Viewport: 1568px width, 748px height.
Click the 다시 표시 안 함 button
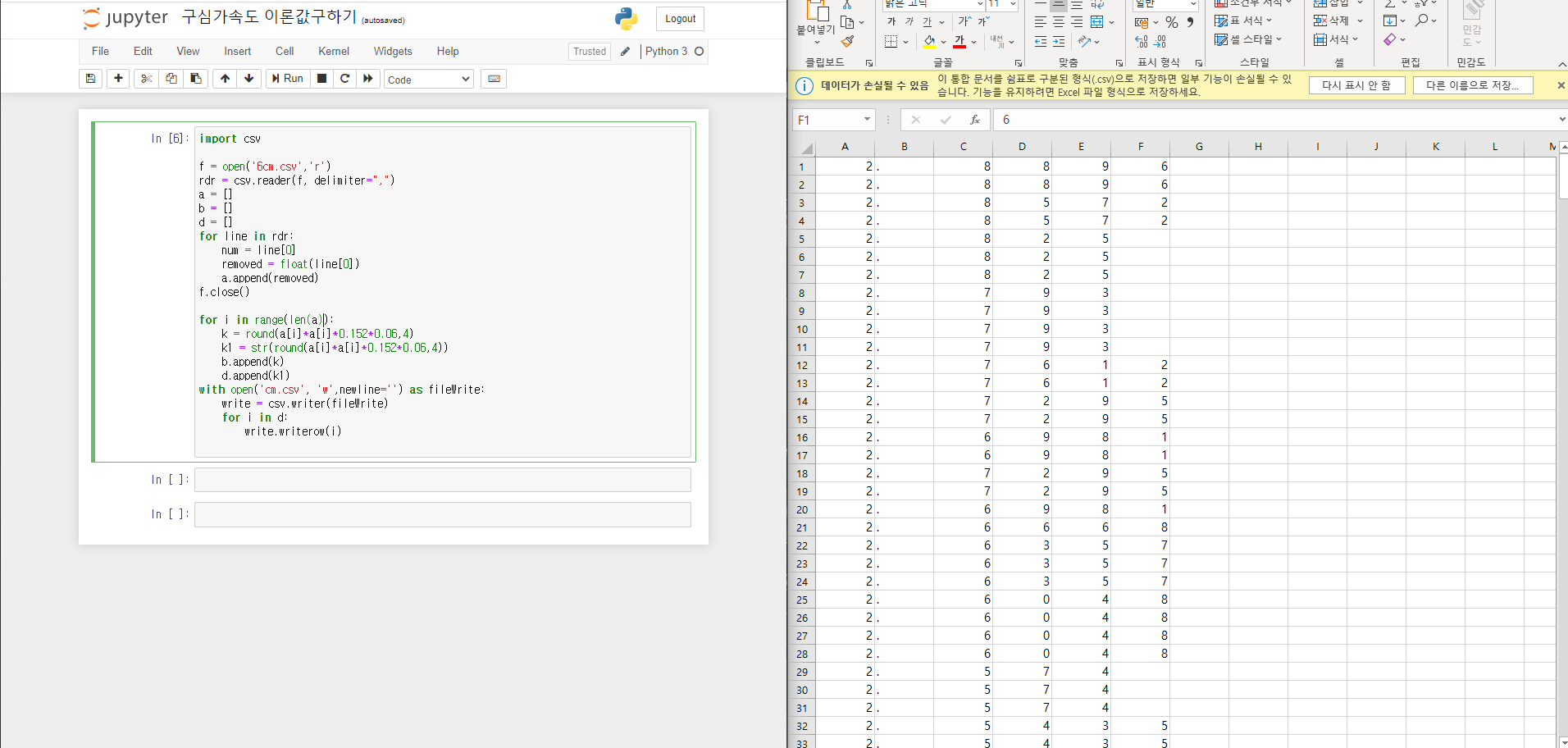[x=1356, y=85]
